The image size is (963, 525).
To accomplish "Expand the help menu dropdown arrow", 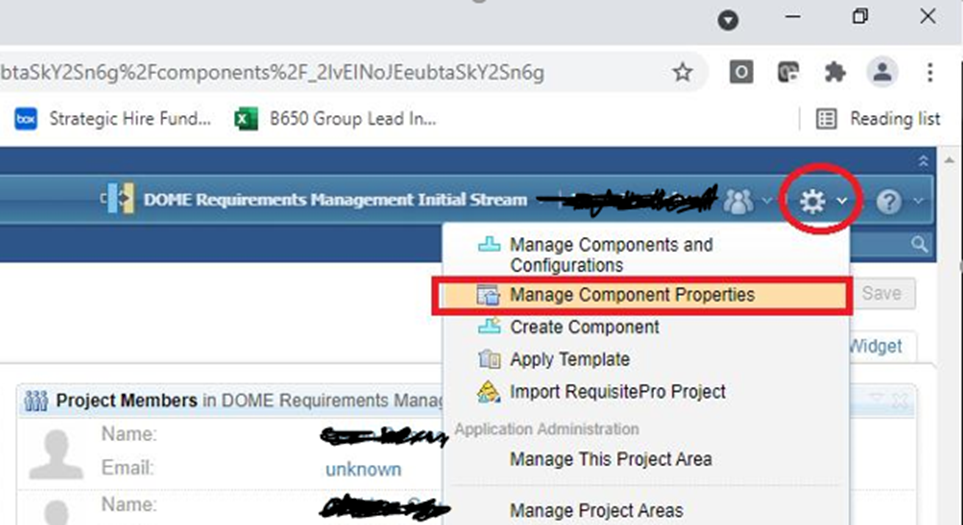I will point(917,202).
